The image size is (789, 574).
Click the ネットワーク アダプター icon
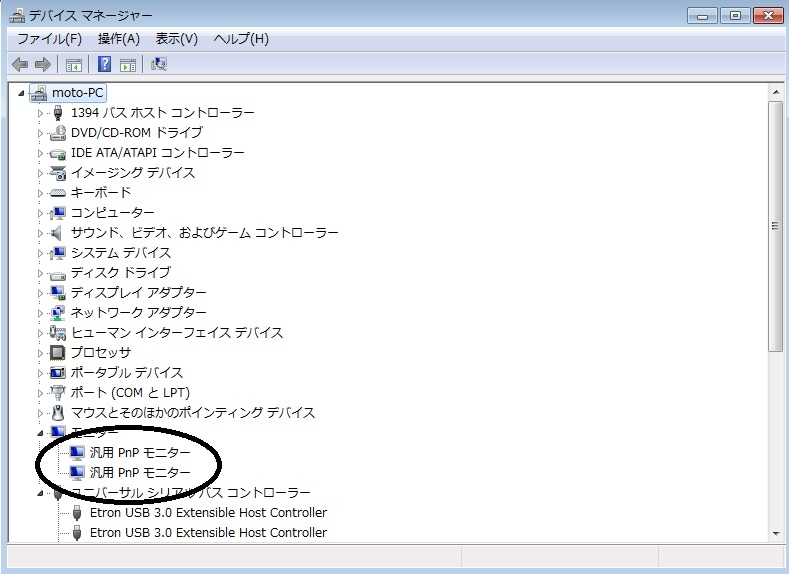[x=58, y=313]
